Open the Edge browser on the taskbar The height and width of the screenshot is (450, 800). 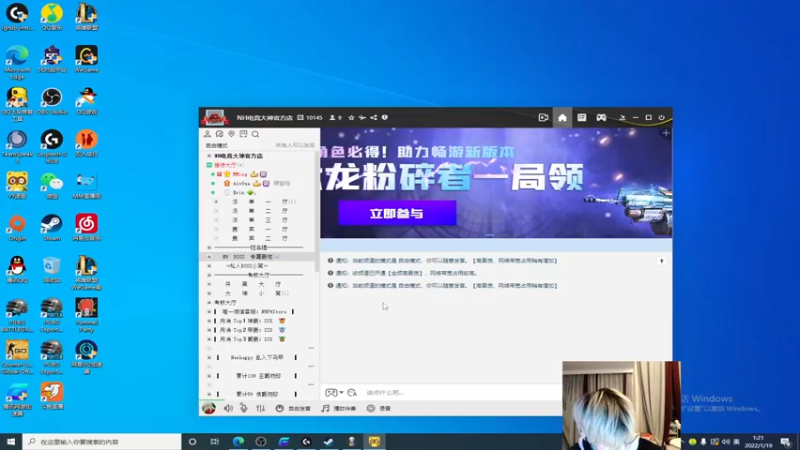pos(238,441)
